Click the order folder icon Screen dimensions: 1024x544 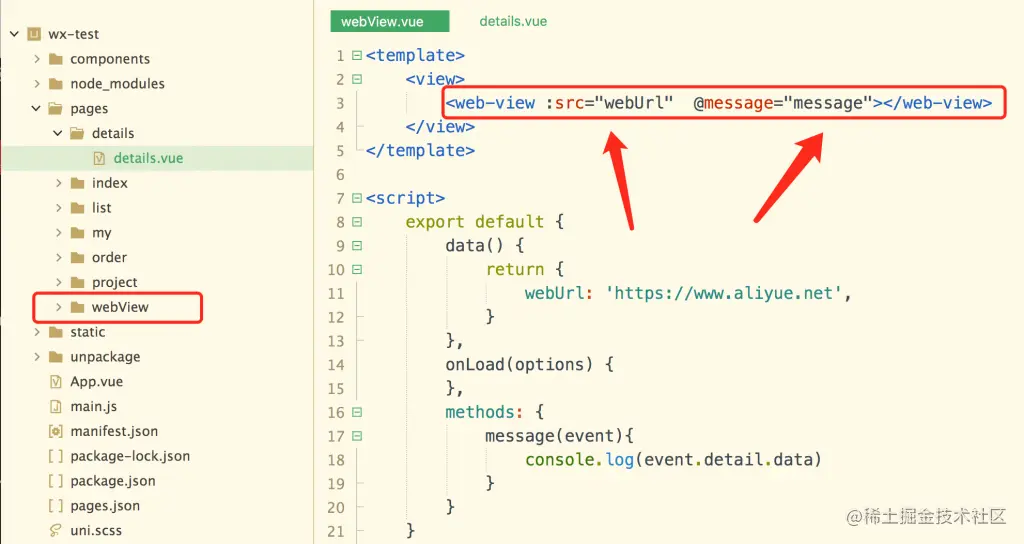pyautogui.click(x=78, y=257)
